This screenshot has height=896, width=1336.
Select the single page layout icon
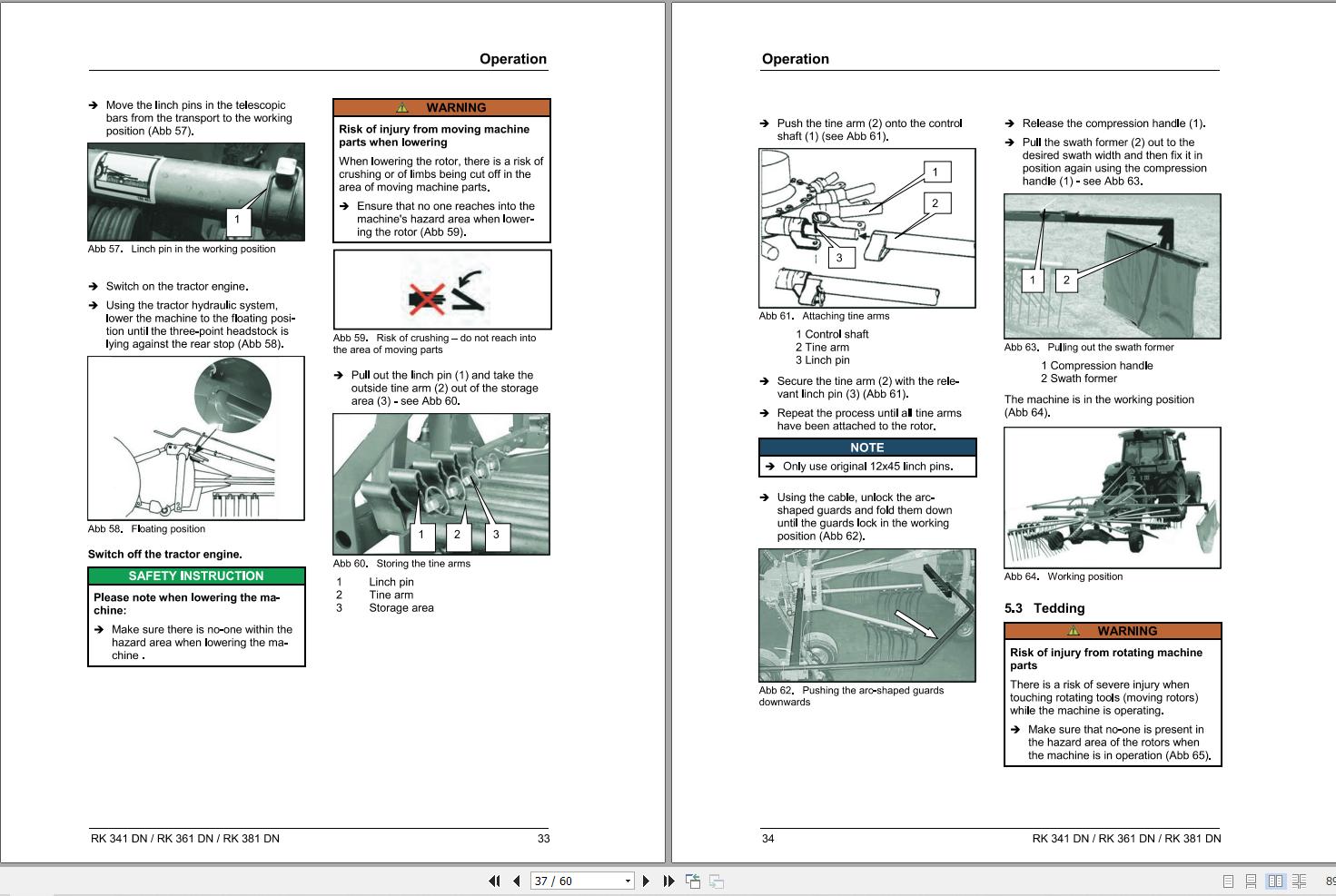pos(1228,881)
